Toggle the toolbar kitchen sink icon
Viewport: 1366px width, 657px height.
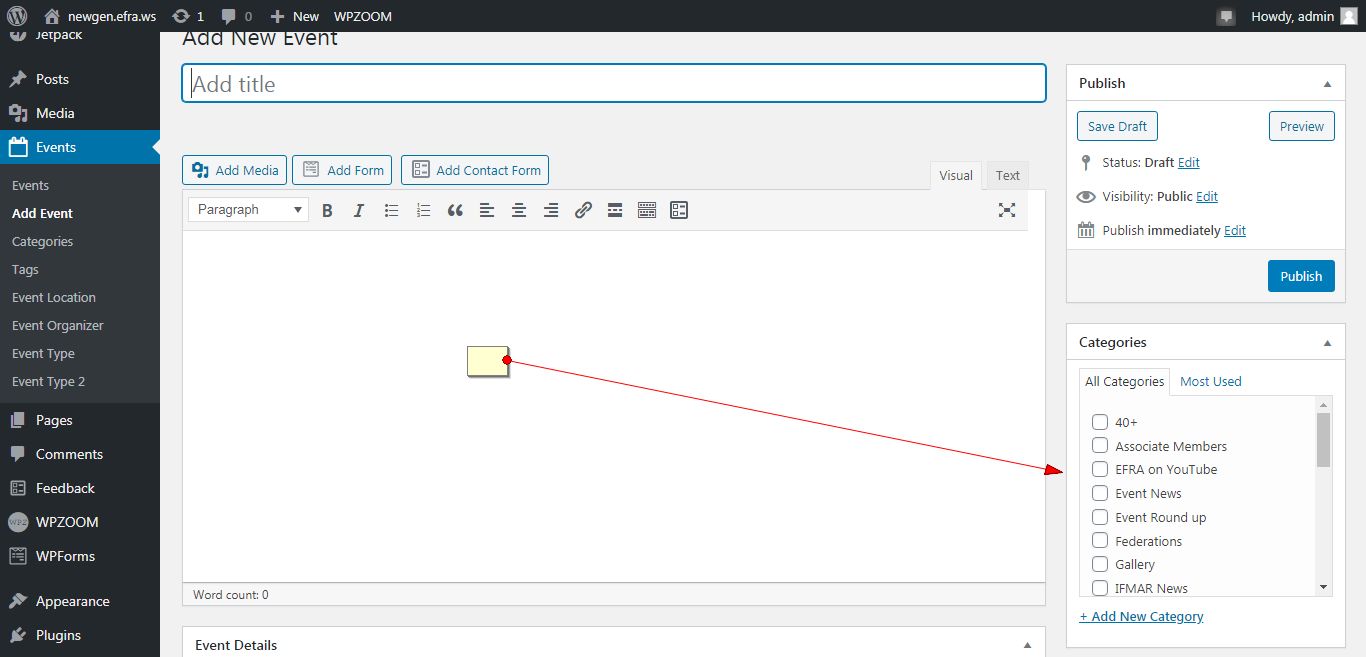click(x=647, y=210)
